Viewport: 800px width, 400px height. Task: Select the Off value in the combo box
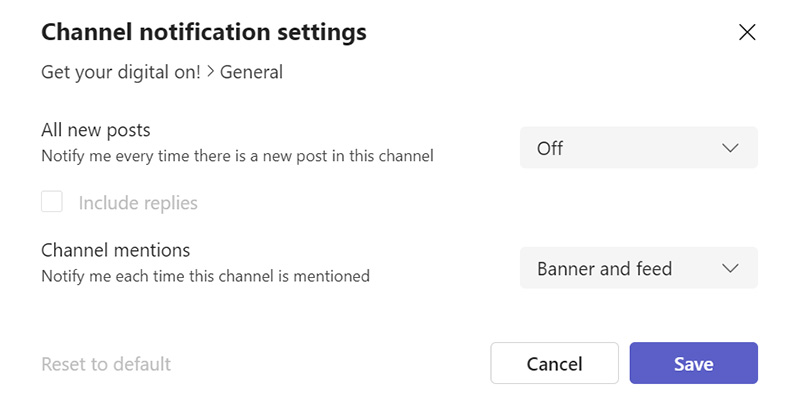pyautogui.click(x=550, y=148)
